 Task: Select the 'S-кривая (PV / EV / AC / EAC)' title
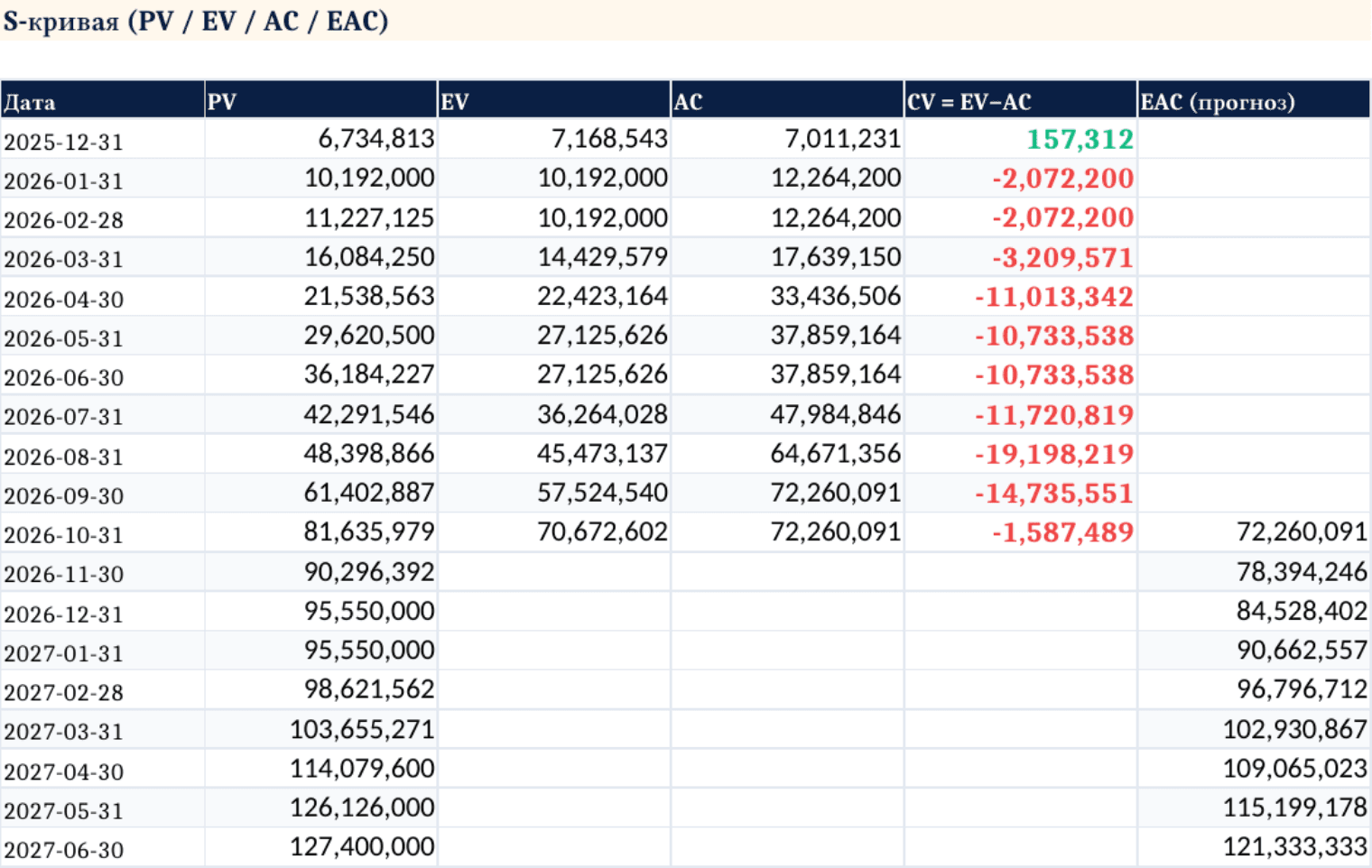(195, 21)
